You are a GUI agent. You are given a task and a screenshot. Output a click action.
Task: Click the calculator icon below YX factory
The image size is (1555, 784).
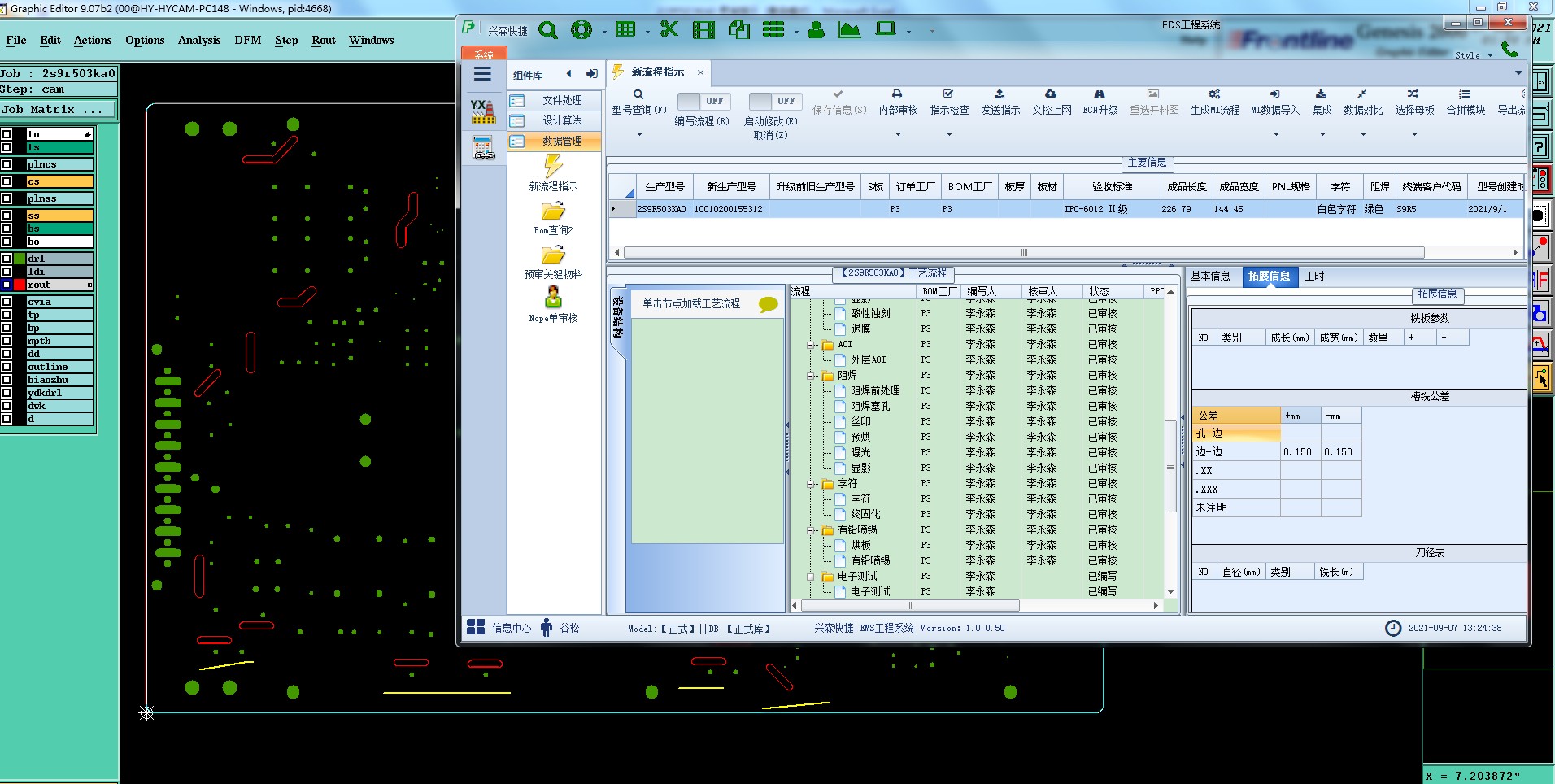(483, 147)
